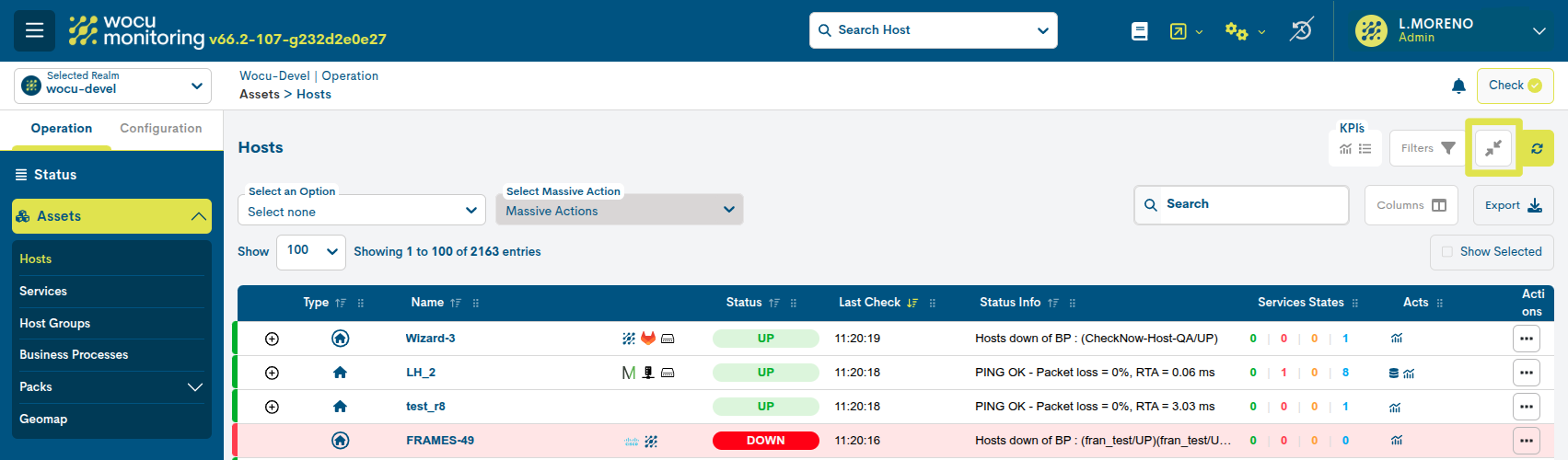Open the Selected Realm dropdown
Viewport: 1568px width, 460px height.
pyautogui.click(x=112, y=86)
